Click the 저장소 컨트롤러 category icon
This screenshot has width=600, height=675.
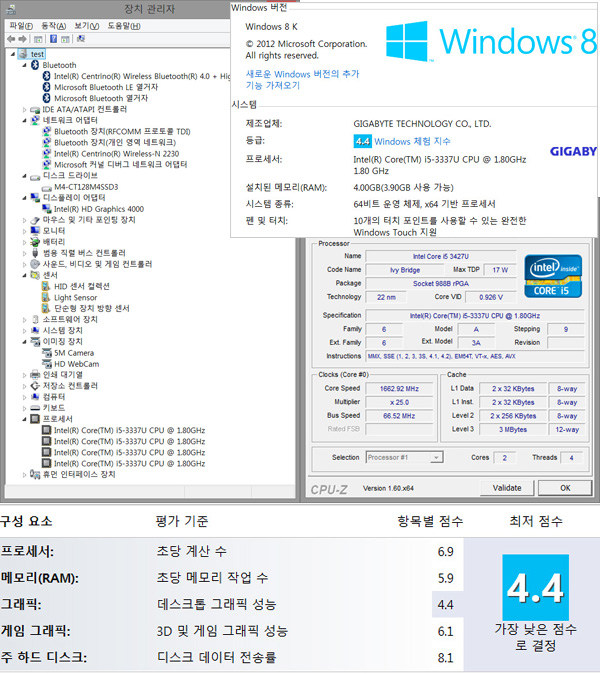pyautogui.click(x=35, y=386)
